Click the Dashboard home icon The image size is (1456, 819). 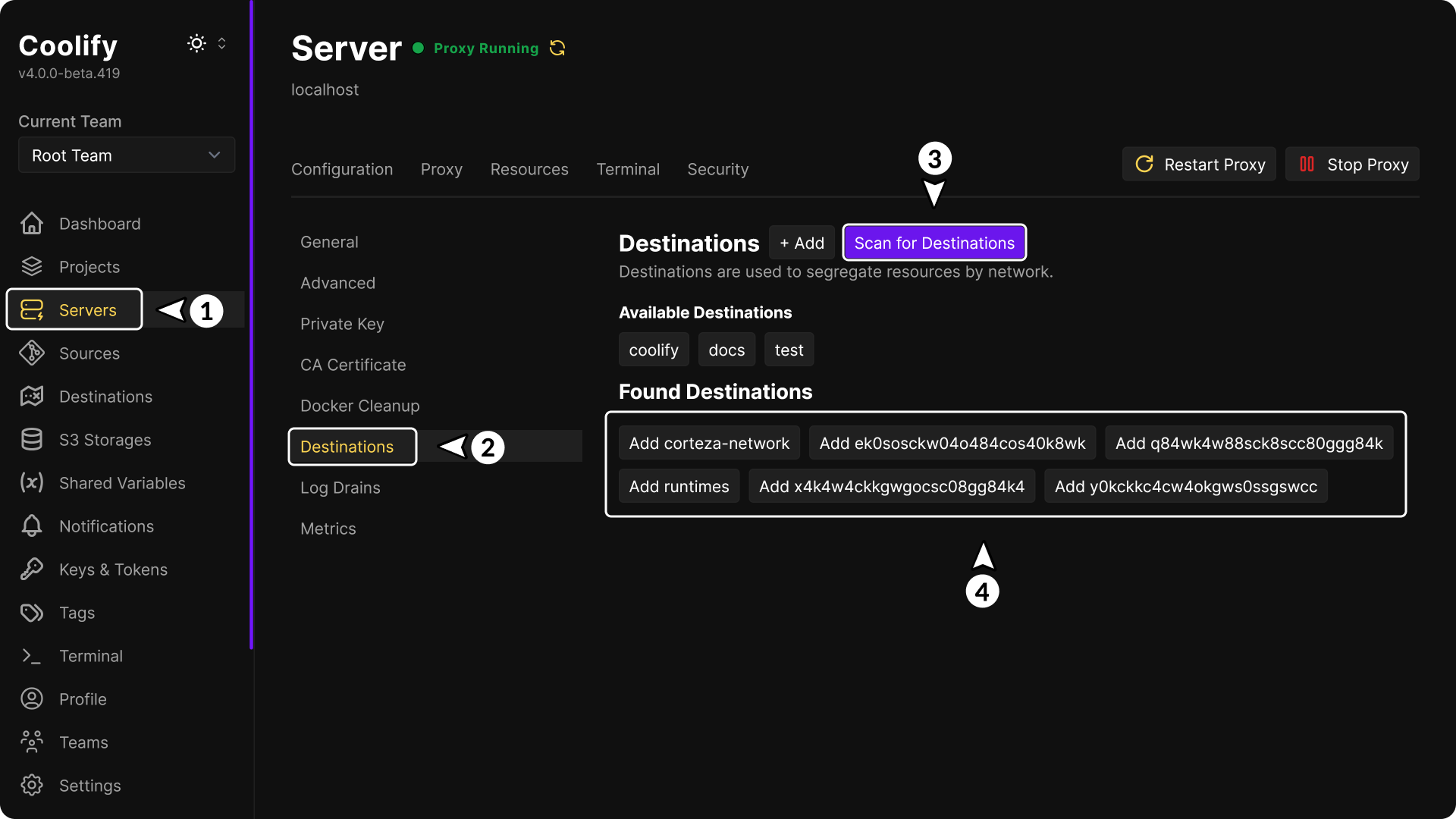click(32, 224)
